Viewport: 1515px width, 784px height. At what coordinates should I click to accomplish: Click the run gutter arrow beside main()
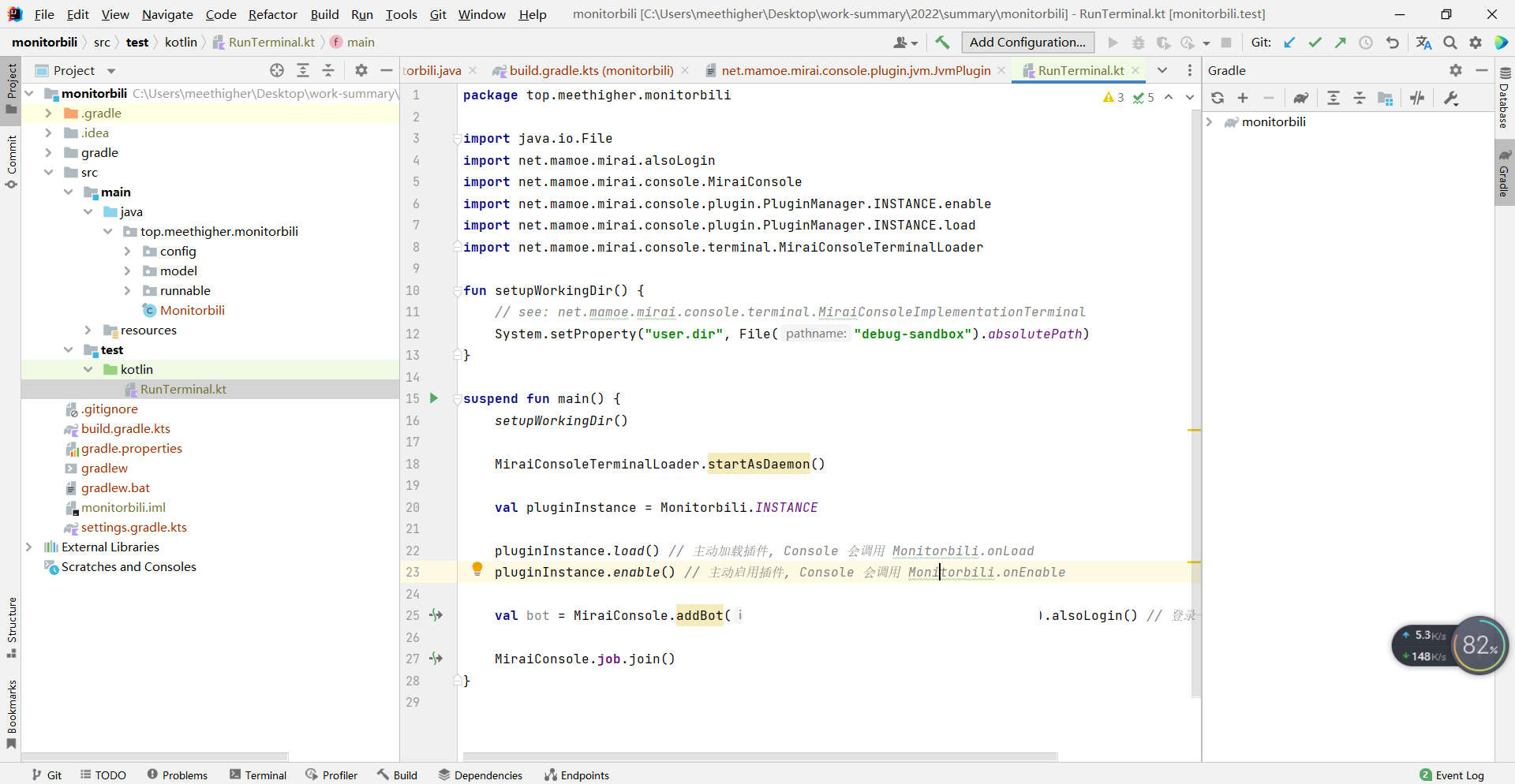[434, 398]
